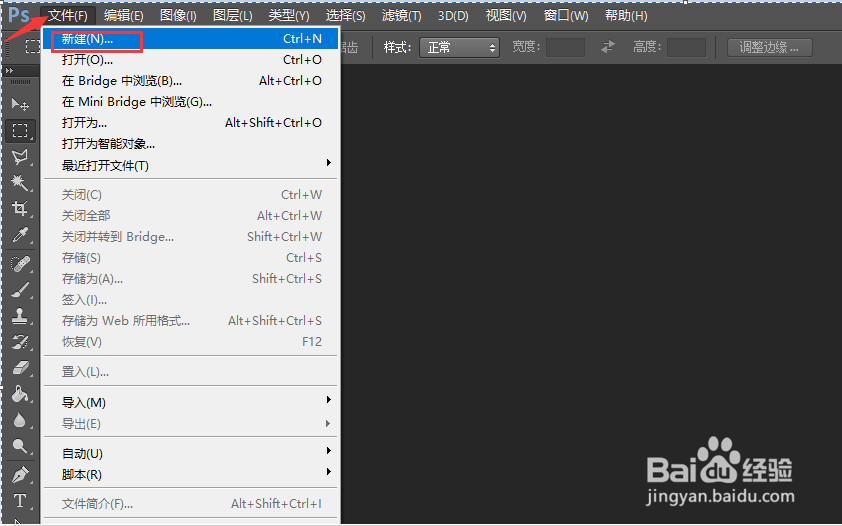
Task: Select the Move tool
Action: coord(20,104)
